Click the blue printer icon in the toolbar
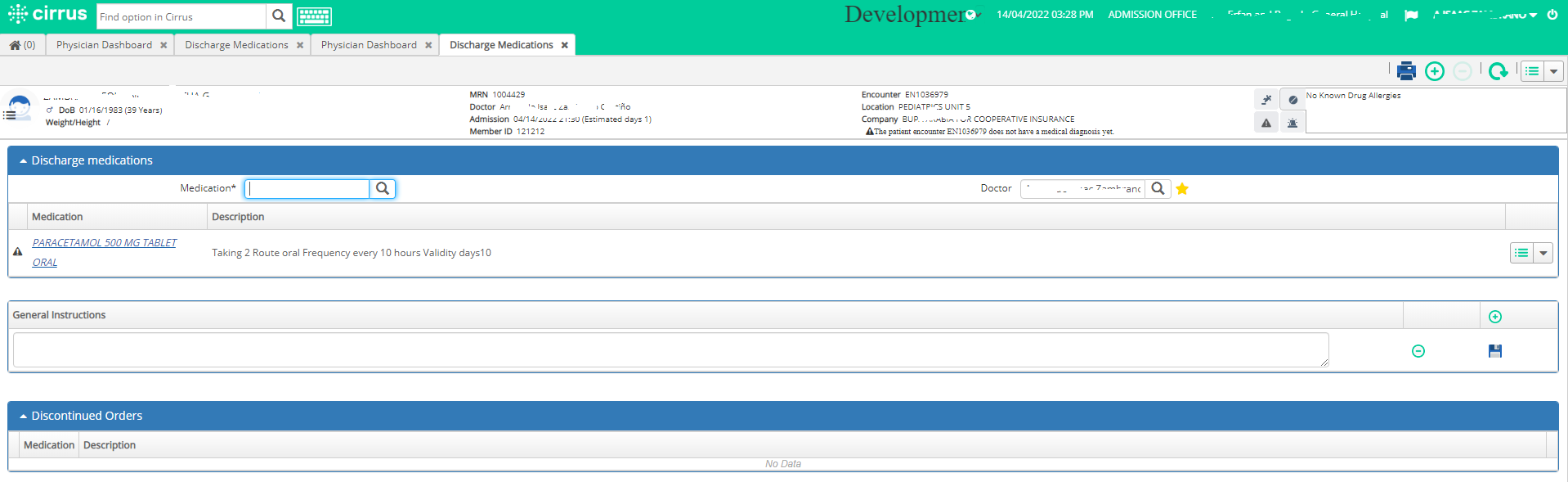This screenshot has height=482, width=1568. [1406, 71]
